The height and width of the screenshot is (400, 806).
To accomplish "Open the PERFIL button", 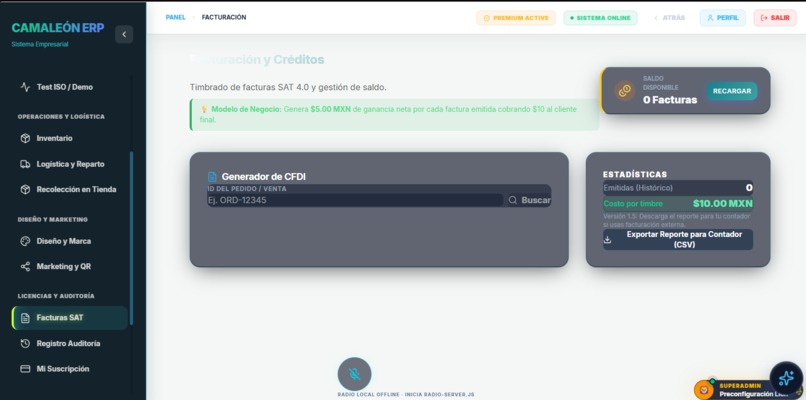I will (x=722, y=18).
